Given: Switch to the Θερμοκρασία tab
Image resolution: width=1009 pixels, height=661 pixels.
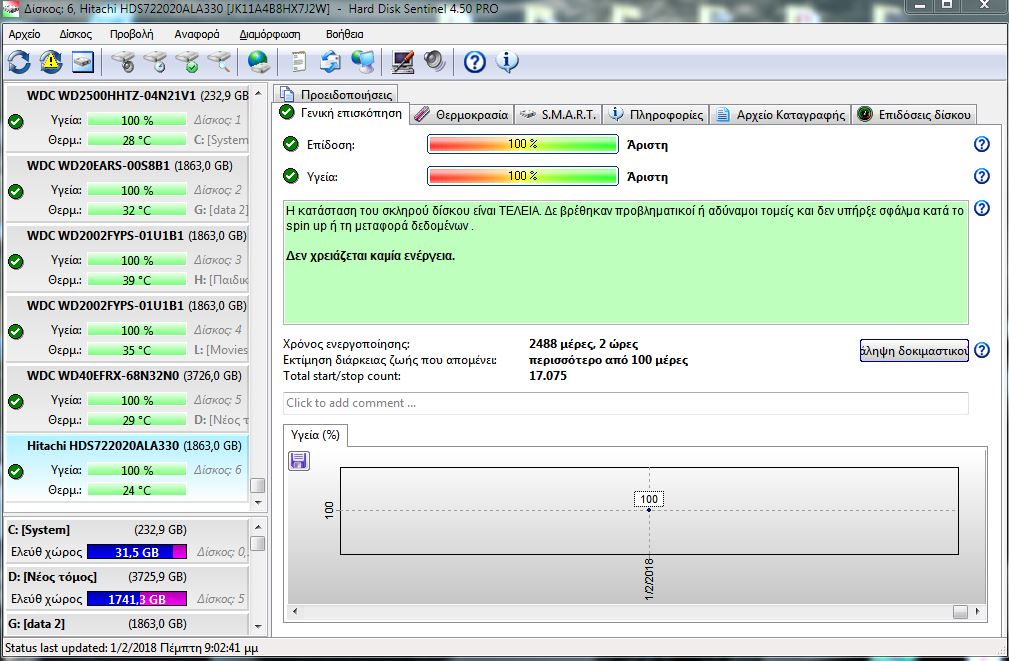Looking at the screenshot, I should (462, 115).
